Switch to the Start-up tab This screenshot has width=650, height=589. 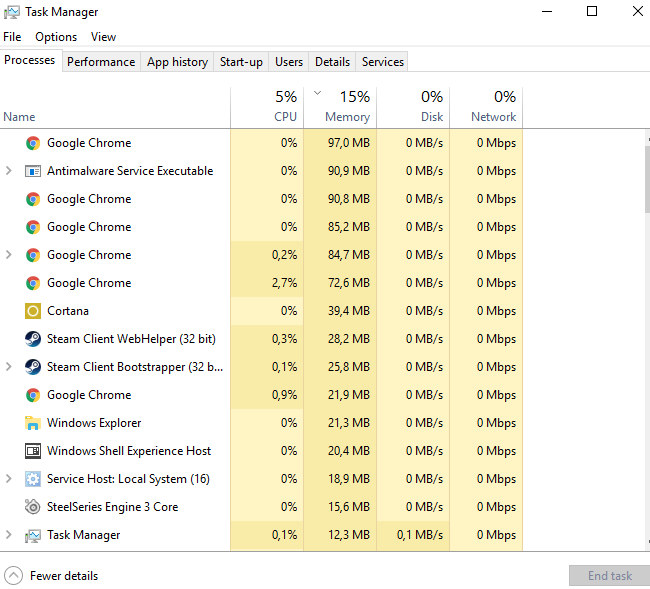coord(241,62)
